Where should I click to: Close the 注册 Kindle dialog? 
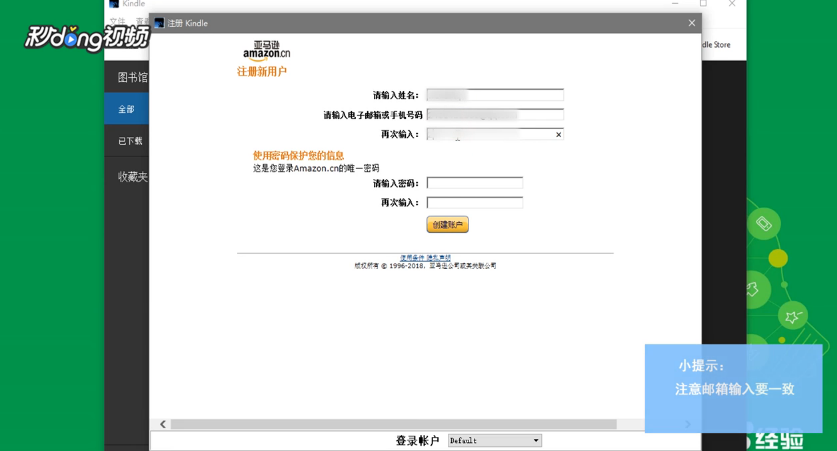coord(692,23)
